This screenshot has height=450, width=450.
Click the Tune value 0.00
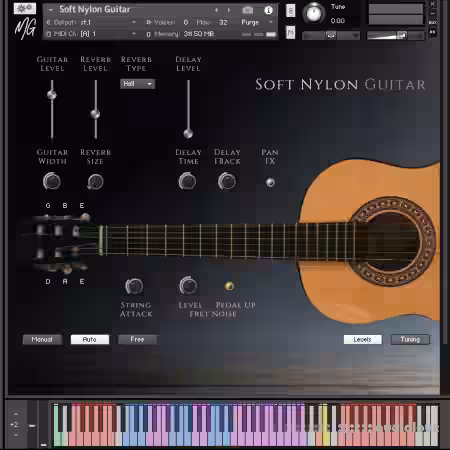(x=338, y=21)
